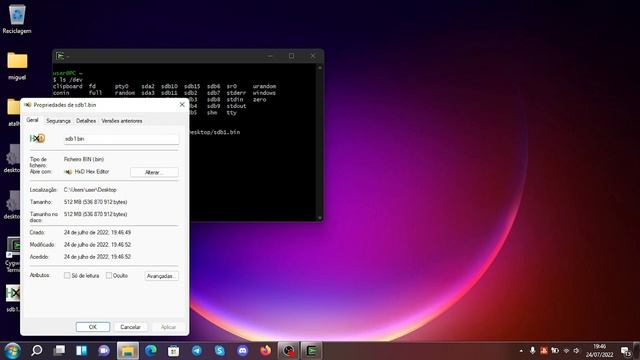
Task: Launch Firefox from the taskbar
Action: [266, 351]
